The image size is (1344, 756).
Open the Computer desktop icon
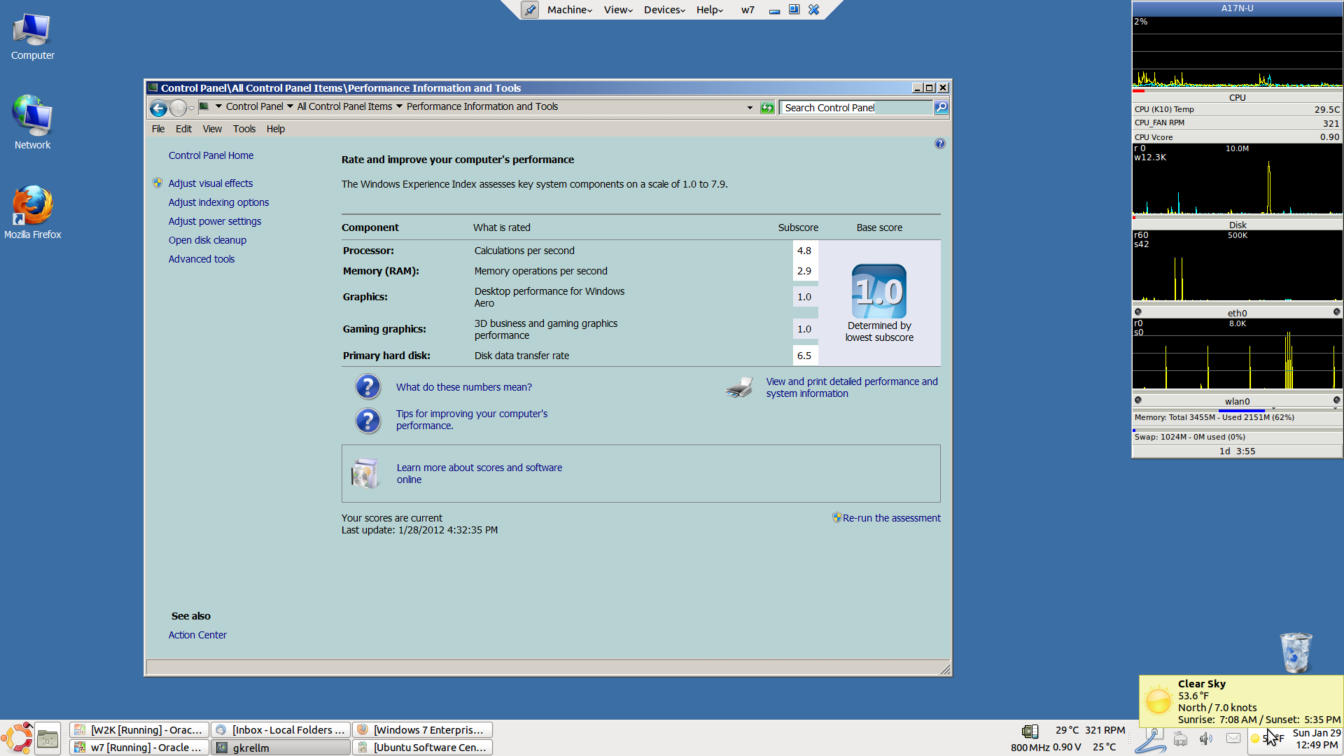[32, 36]
